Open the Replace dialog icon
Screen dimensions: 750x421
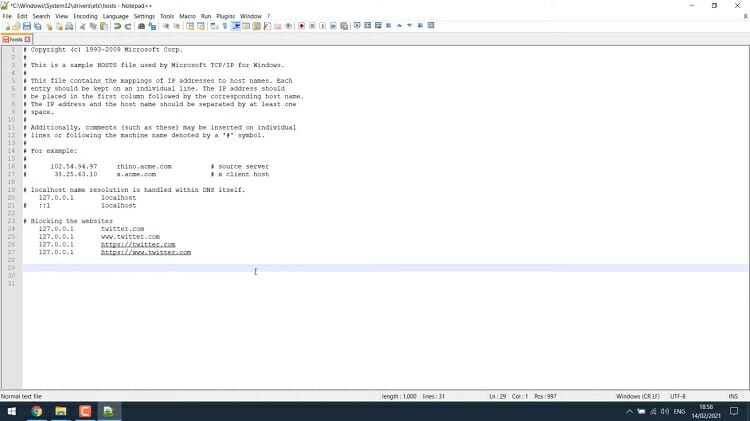click(x=152, y=26)
